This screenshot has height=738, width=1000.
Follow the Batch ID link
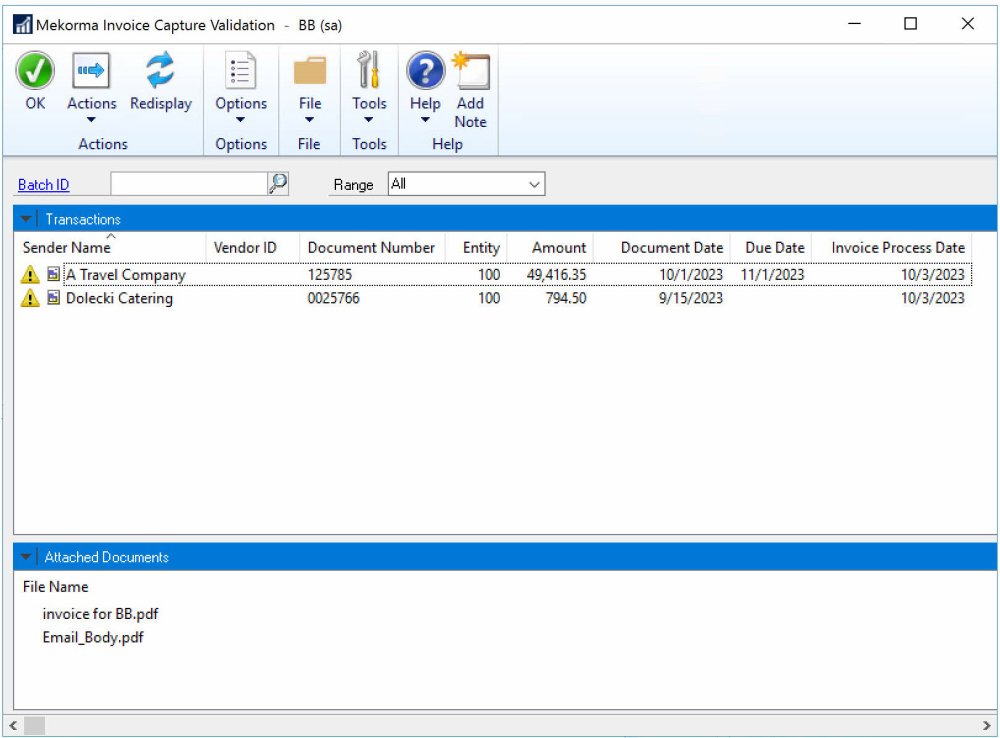click(43, 185)
